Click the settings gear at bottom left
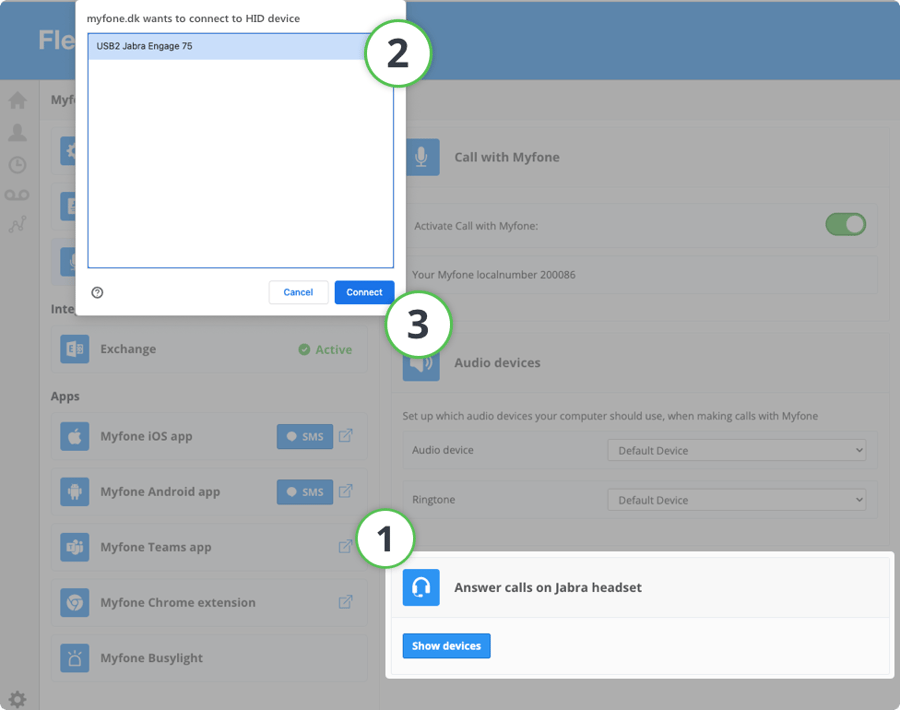Image resolution: width=900 pixels, height=710 pixels. point(17,699)
